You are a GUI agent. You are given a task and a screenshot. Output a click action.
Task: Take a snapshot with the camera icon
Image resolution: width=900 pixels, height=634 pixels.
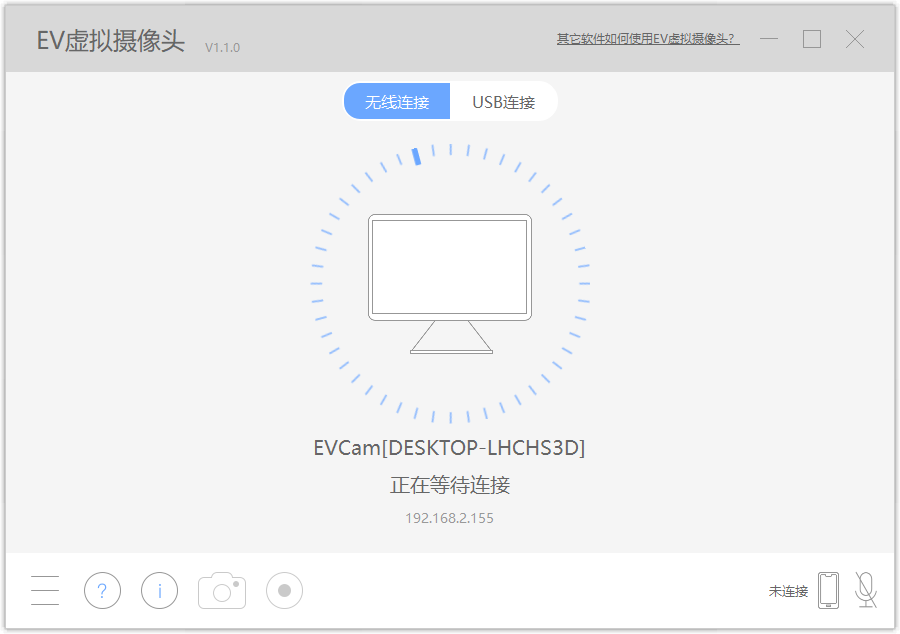click(x=221, y=590)
